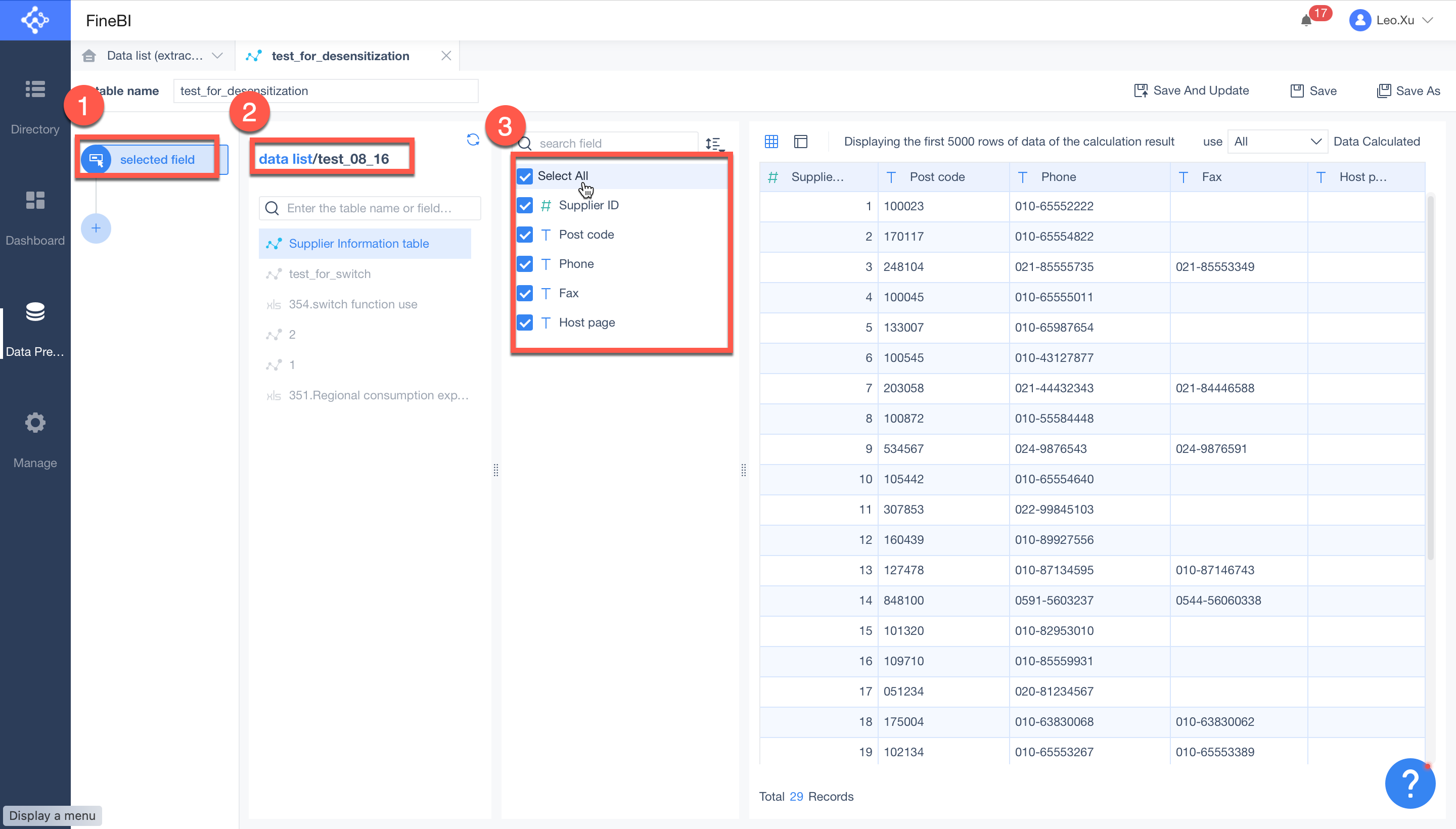Click the FineBI logo icon
This screenshot has height=829, width=1456.
point(35,20)
